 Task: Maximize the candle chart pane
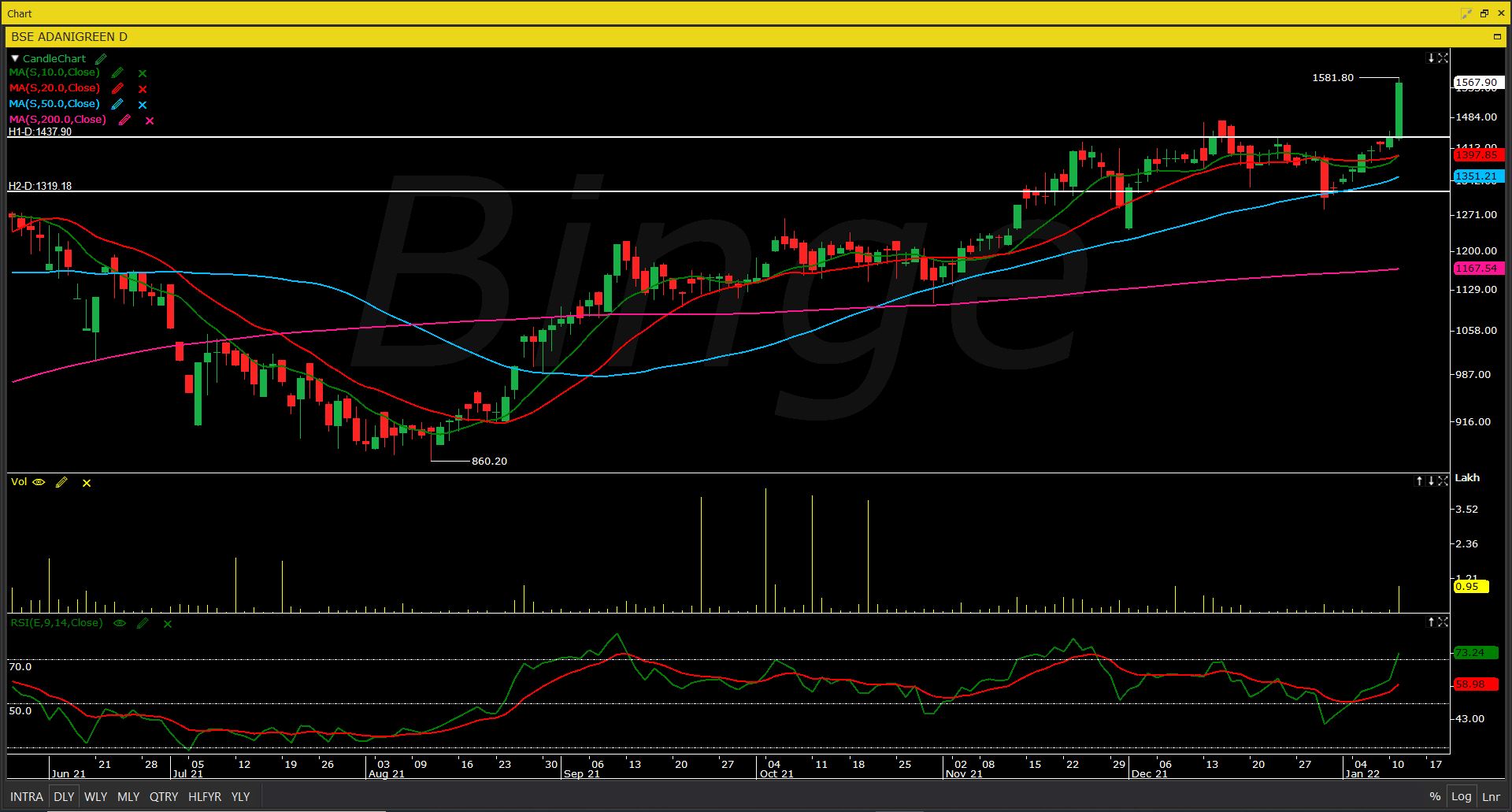(1443, 58)
